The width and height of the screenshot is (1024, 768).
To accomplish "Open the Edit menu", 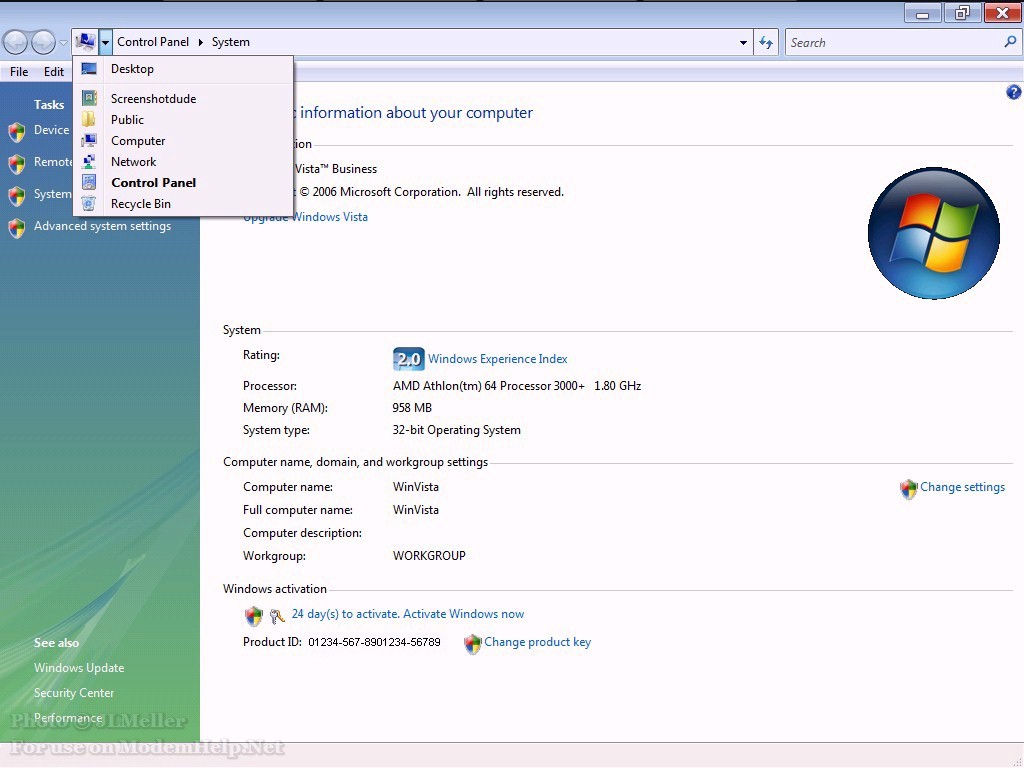I will pyautogui.click(x=54, y=72).
